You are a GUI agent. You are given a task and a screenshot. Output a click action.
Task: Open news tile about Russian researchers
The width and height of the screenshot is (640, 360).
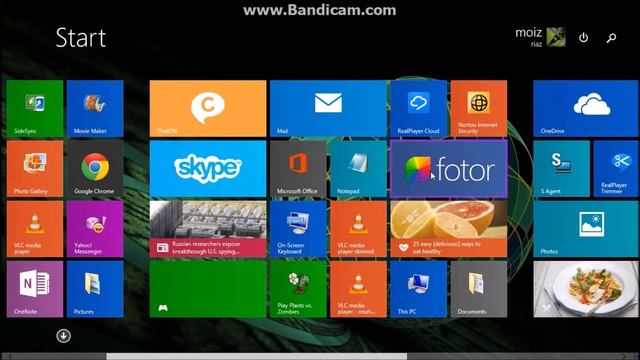tap(208, 229)
